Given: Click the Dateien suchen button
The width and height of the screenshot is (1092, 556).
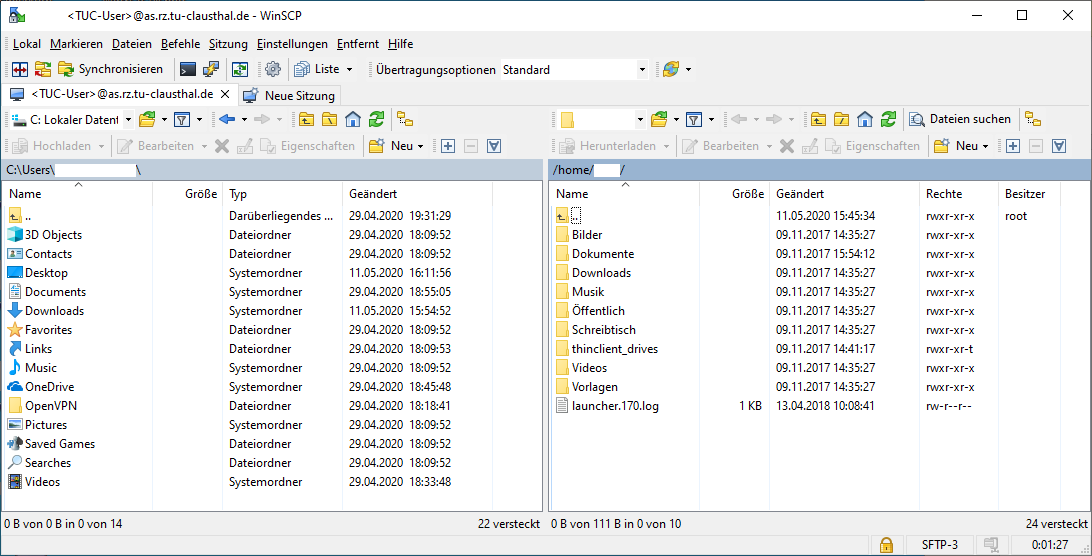Looking at the screenshot, I should 960,119.
